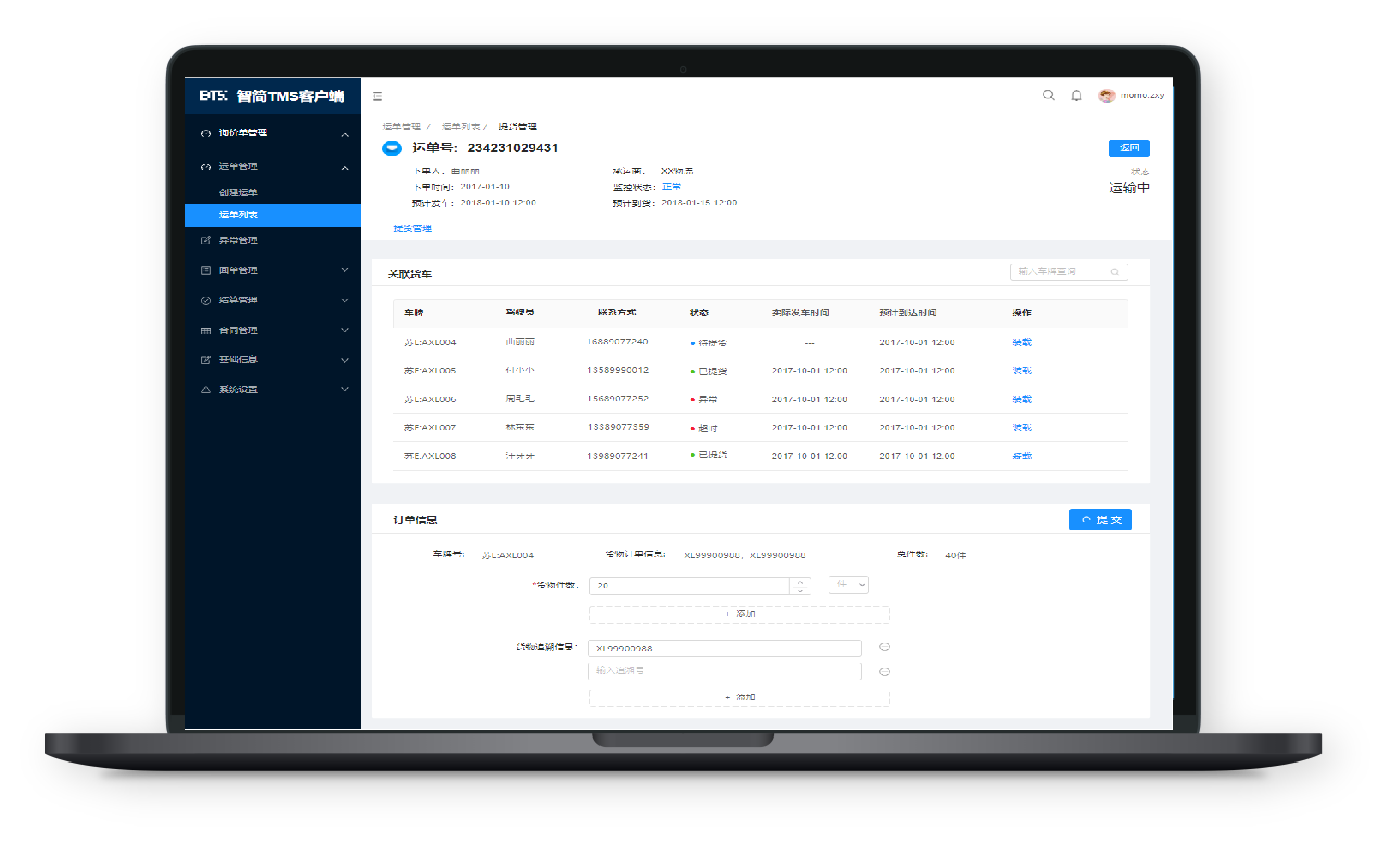Screen dimensions: 1391x845
Task: Click the 正常 monitoring status link
Action: (x=671, y=187)
